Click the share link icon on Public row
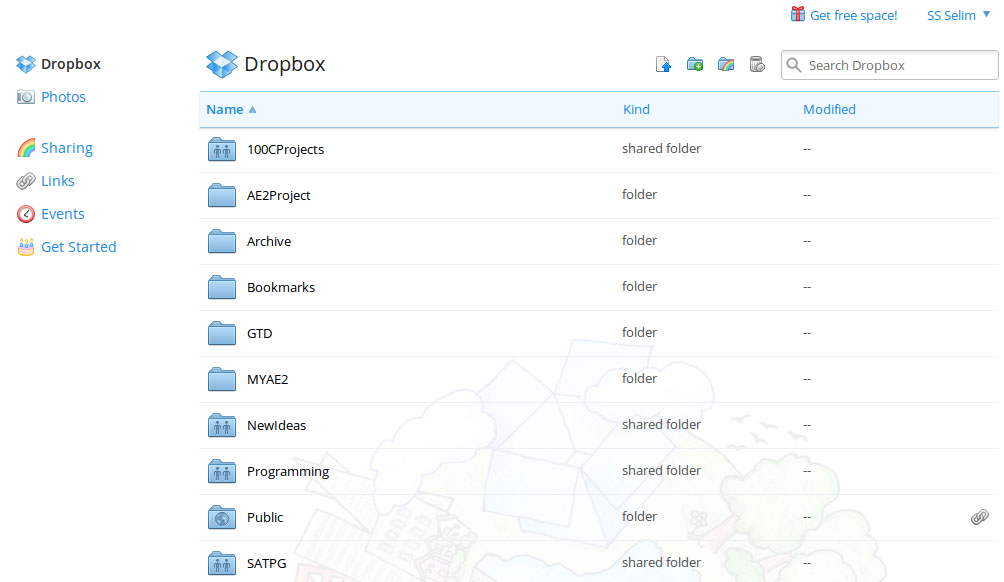The image size is (1004, 582). pos(980,517)
